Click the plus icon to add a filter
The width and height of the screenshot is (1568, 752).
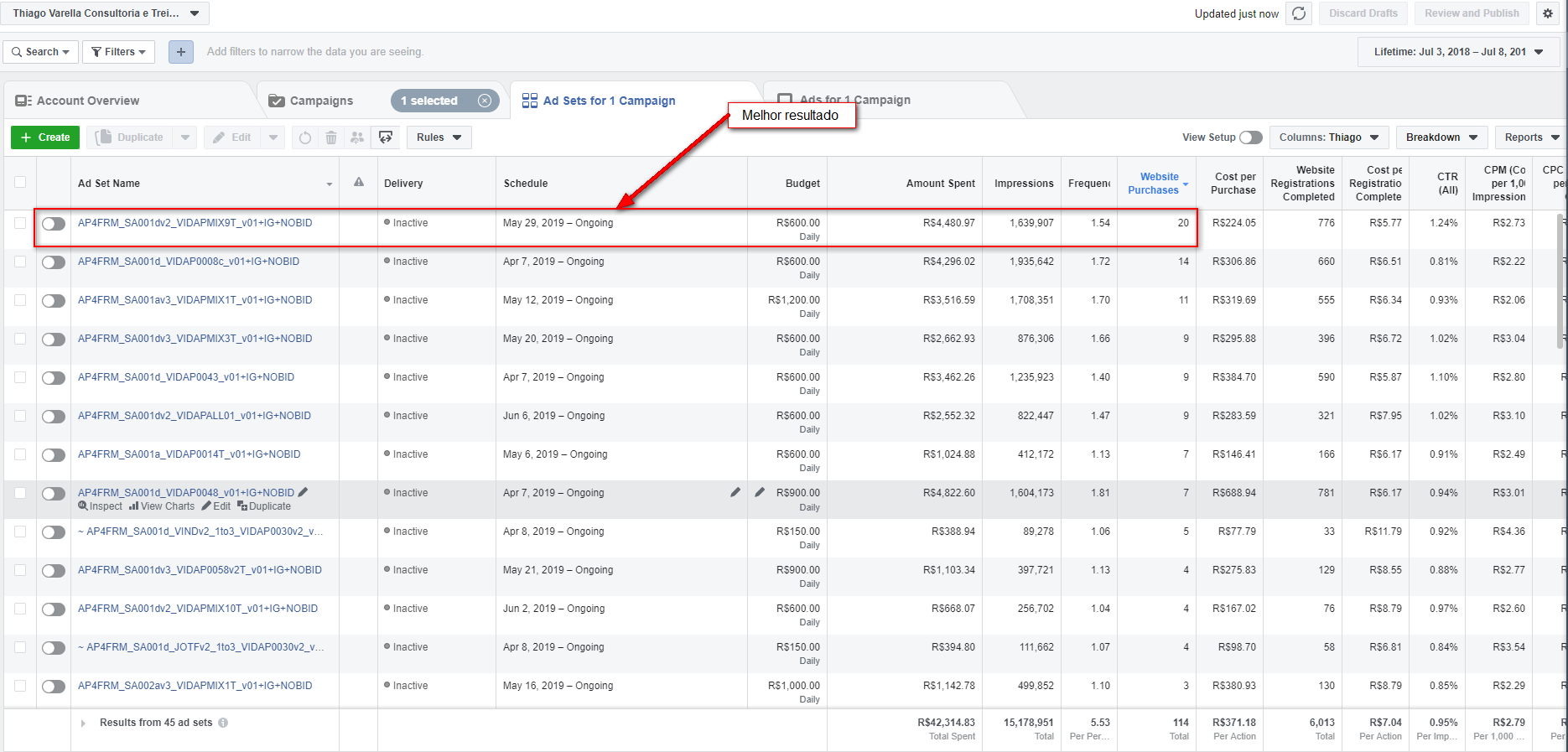pos(181,52)
